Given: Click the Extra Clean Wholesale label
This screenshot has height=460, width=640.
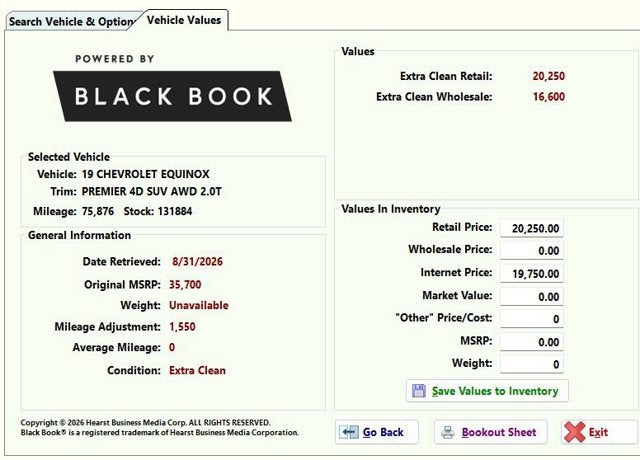Looking at the screenshot, I should coord(434,97).
